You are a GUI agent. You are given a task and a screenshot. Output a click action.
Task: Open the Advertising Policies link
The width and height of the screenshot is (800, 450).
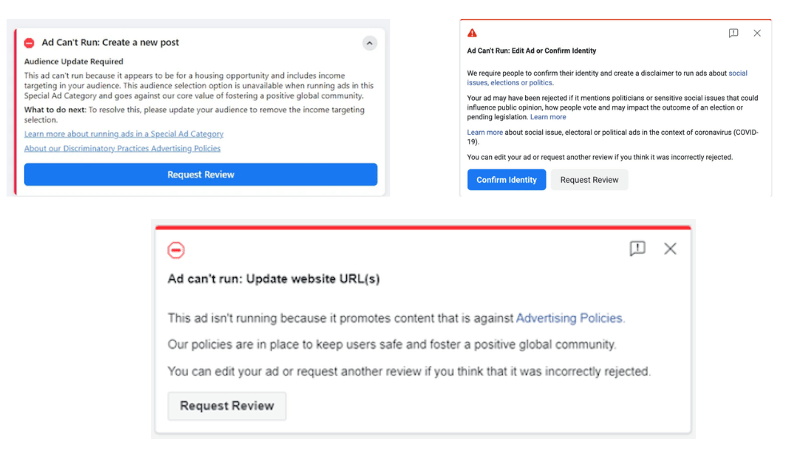coord(570,318)
